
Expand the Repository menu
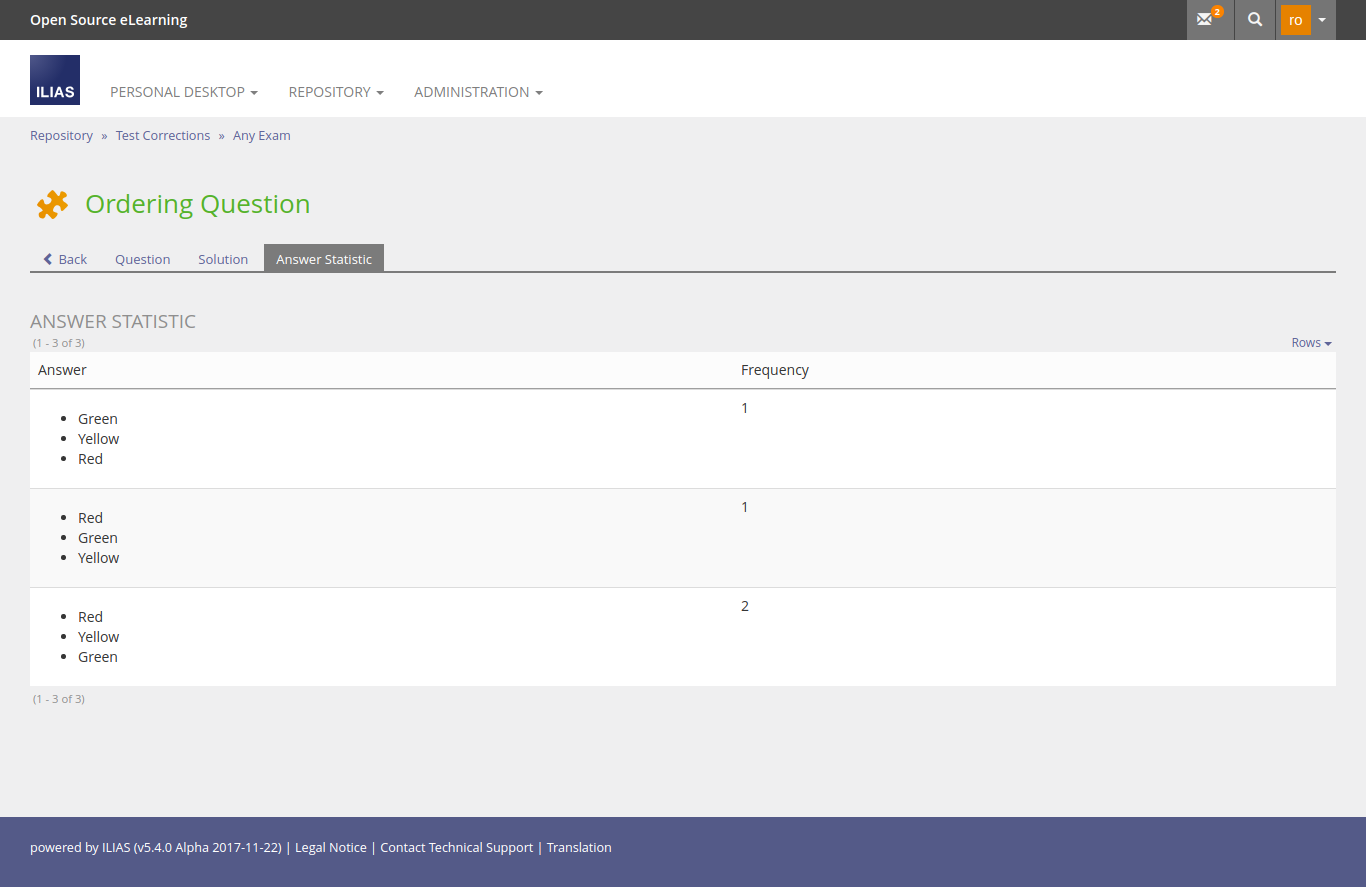(336, 92)
